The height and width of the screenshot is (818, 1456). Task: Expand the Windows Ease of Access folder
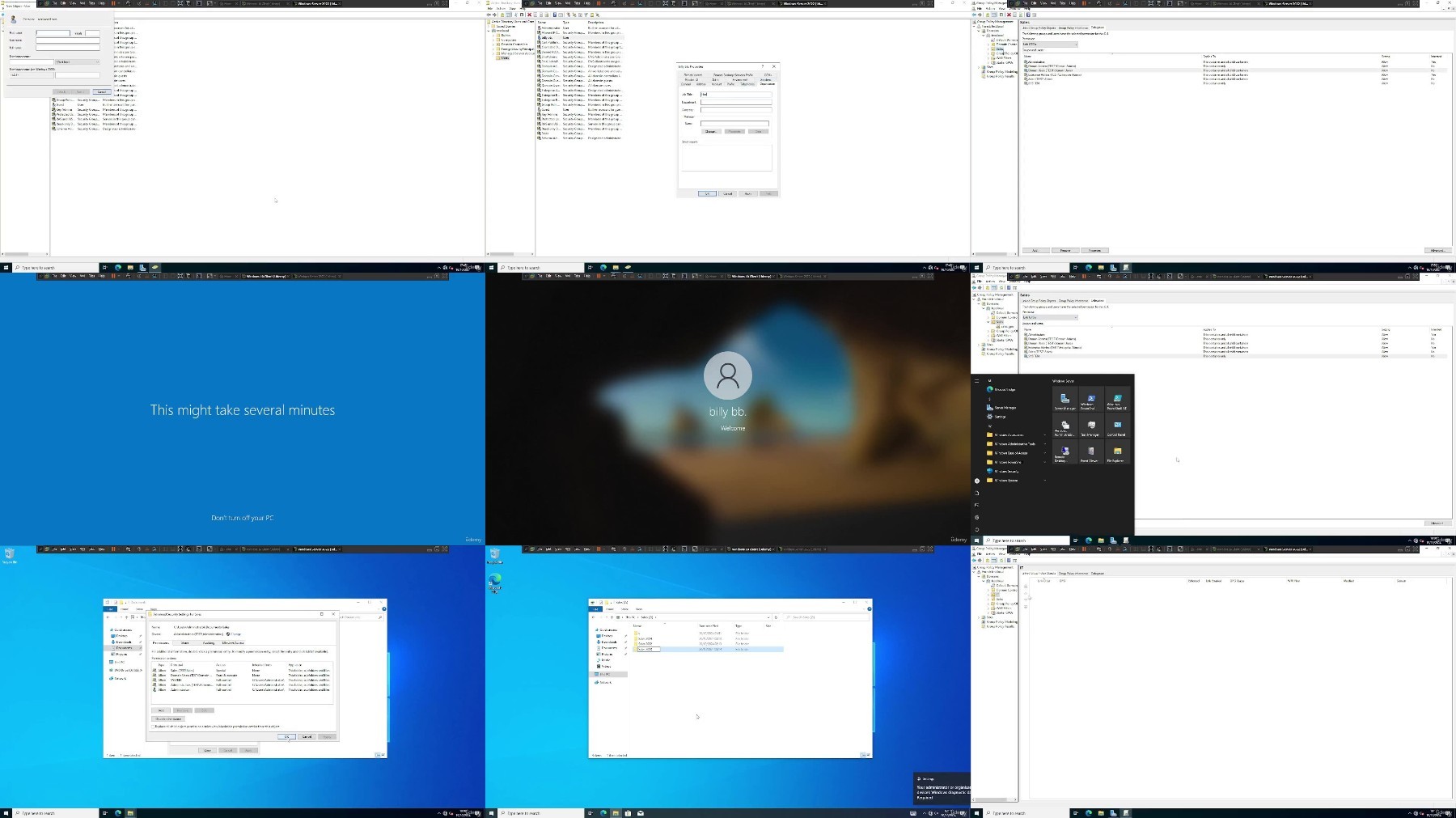1016,453
